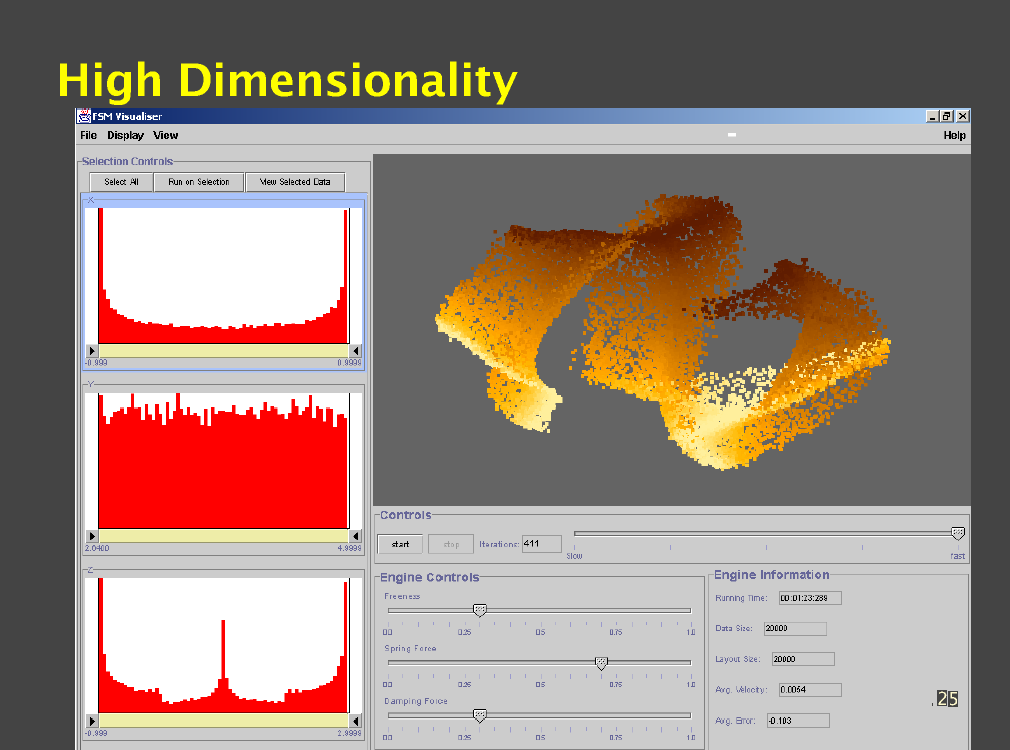Open the View menu
This screenshot has width=1010, height=750.
(x=166, y=135)
